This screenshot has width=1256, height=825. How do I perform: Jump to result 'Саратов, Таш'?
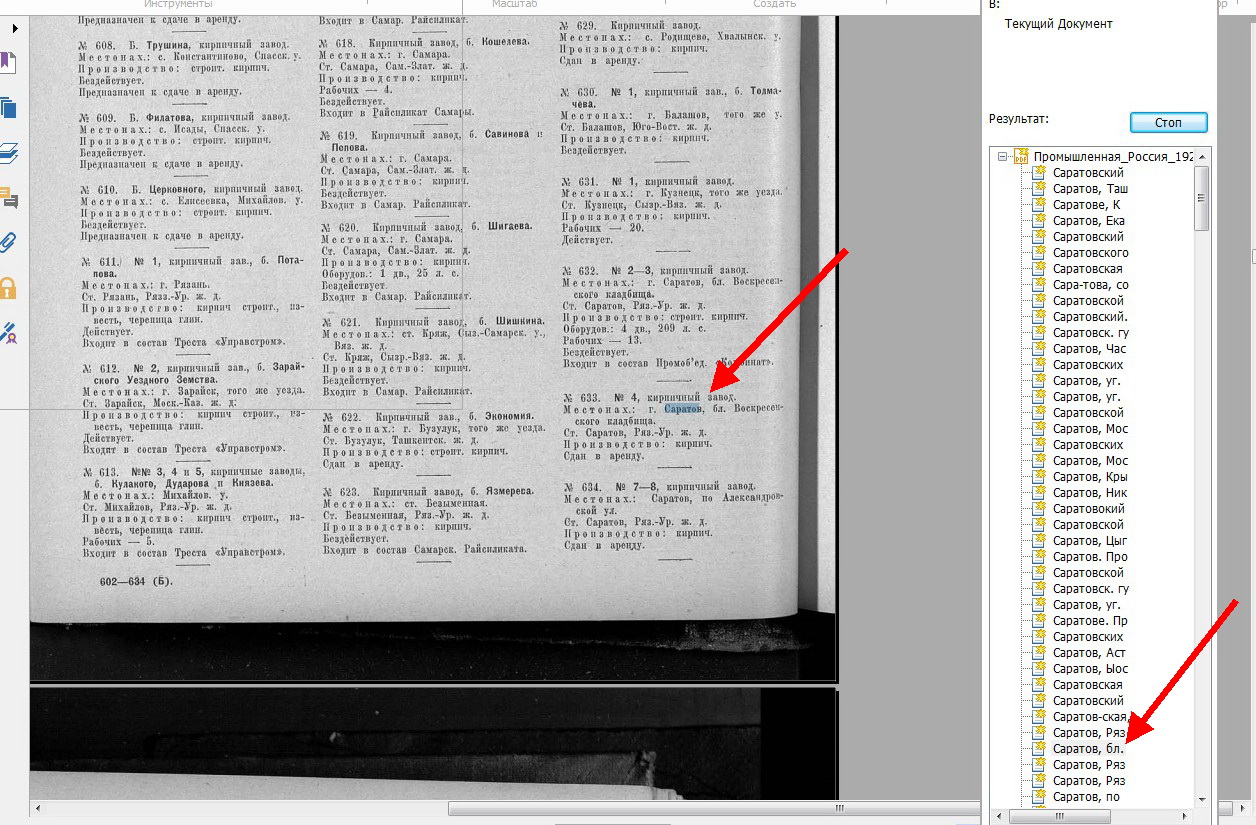(1090, 189)
